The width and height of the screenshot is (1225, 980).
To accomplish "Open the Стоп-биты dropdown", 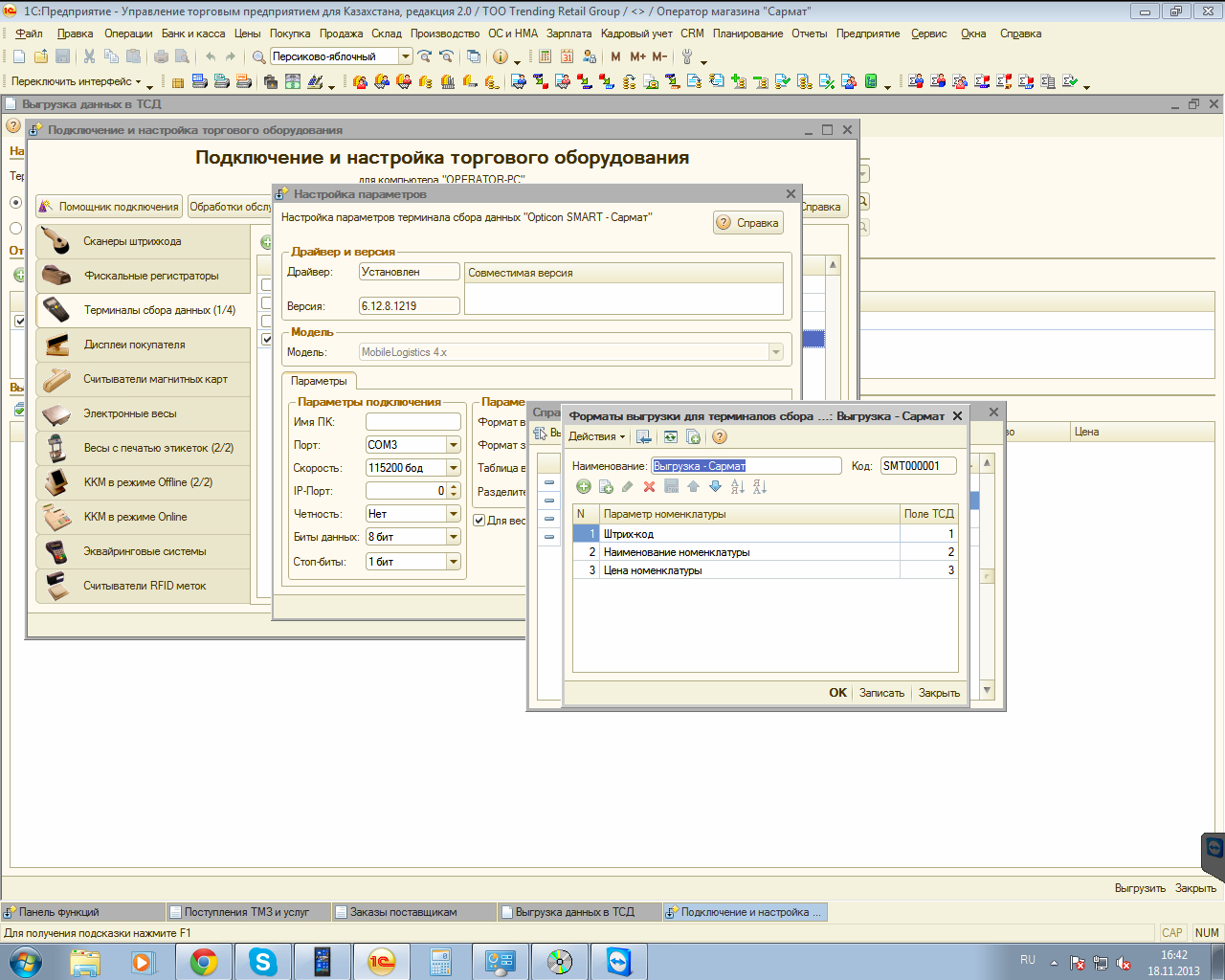I will [x=454, y=562].
